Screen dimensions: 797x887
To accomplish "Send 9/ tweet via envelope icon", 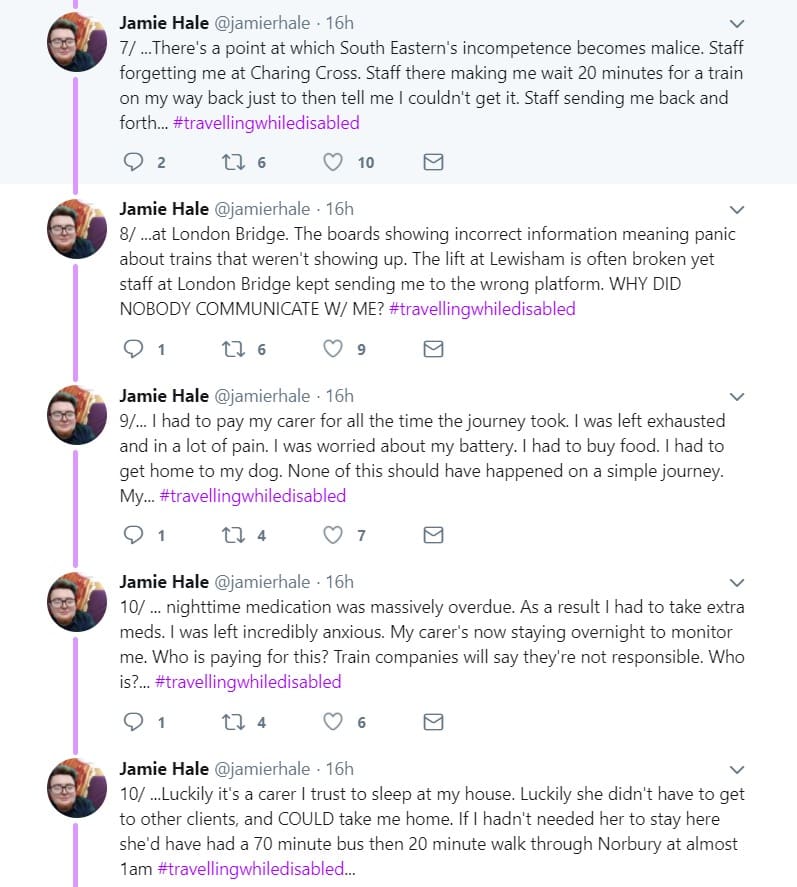I will point(433,535).
